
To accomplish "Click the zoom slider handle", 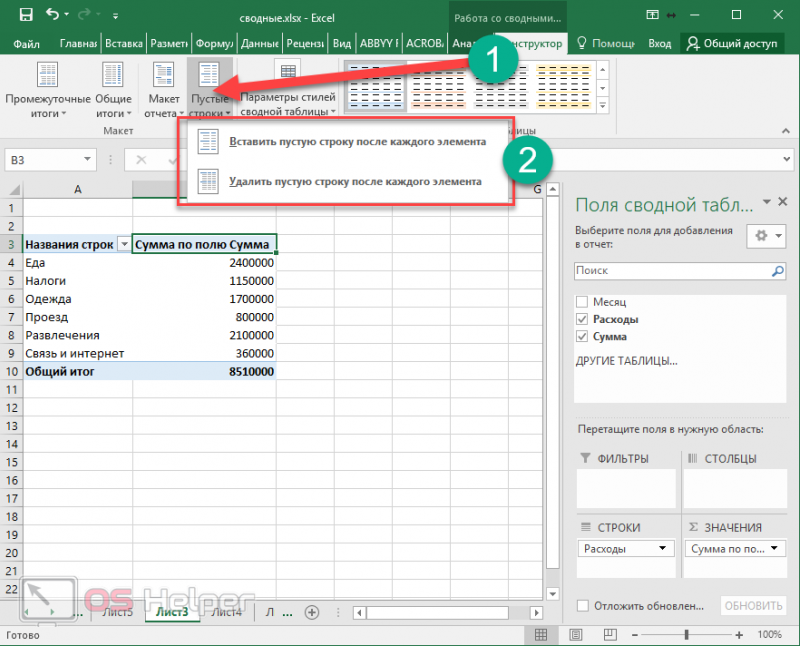I will [x=687, y=635].
